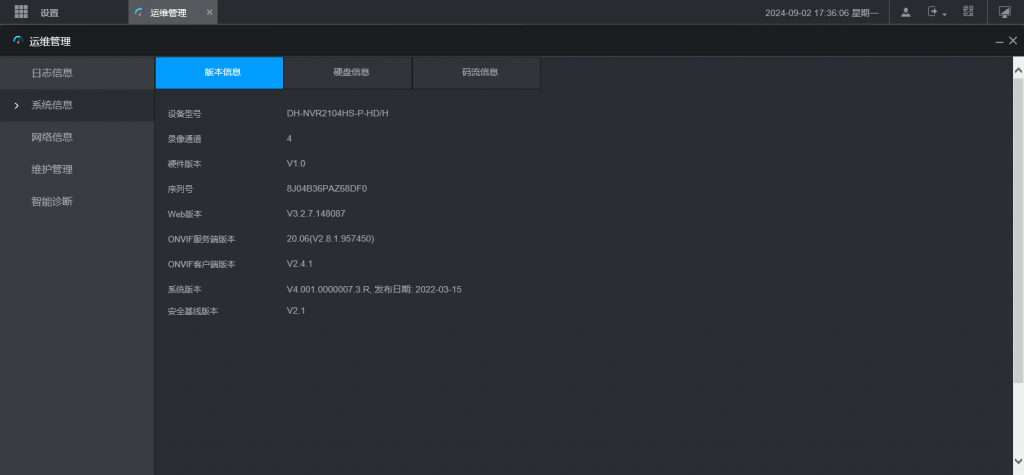Click the monitor display icon
Viewport: 1024px width, 475px height.
pyautogui.click(x=1005, y=12)
